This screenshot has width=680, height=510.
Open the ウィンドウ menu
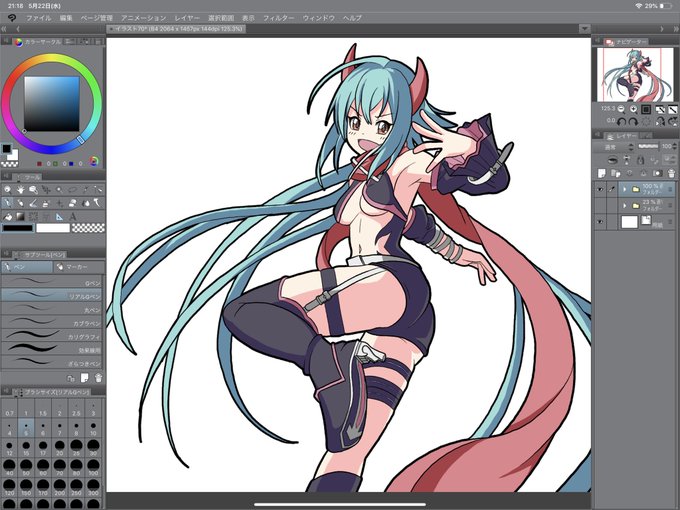[319, 18]
